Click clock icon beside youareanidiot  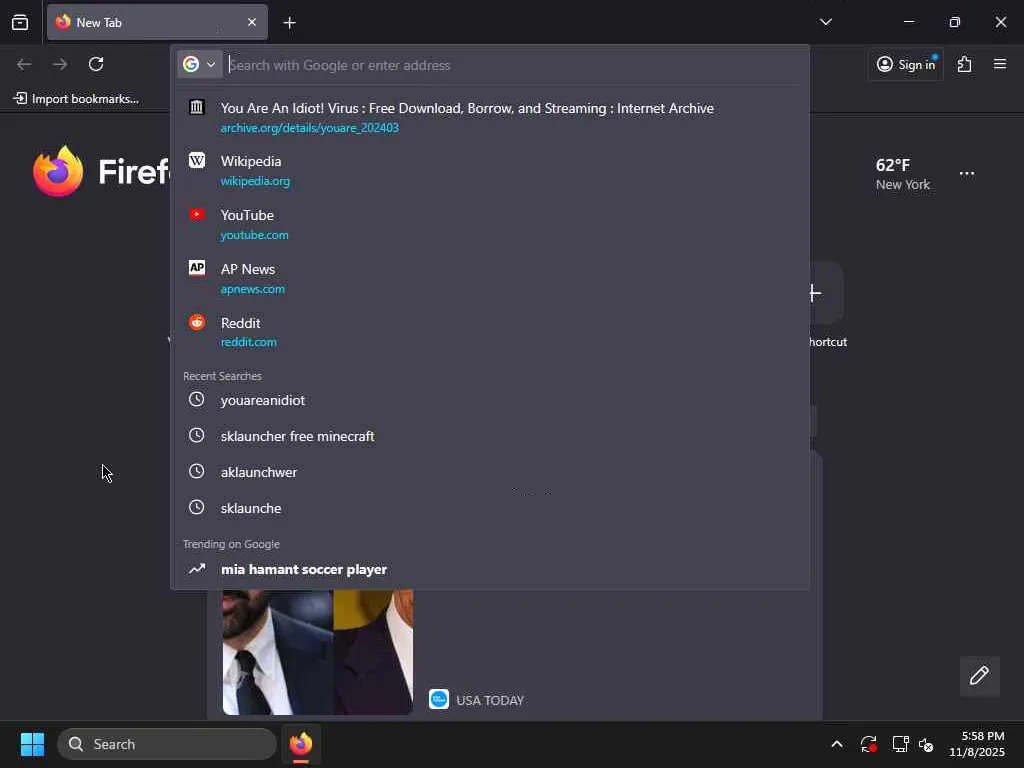(197, 399)
